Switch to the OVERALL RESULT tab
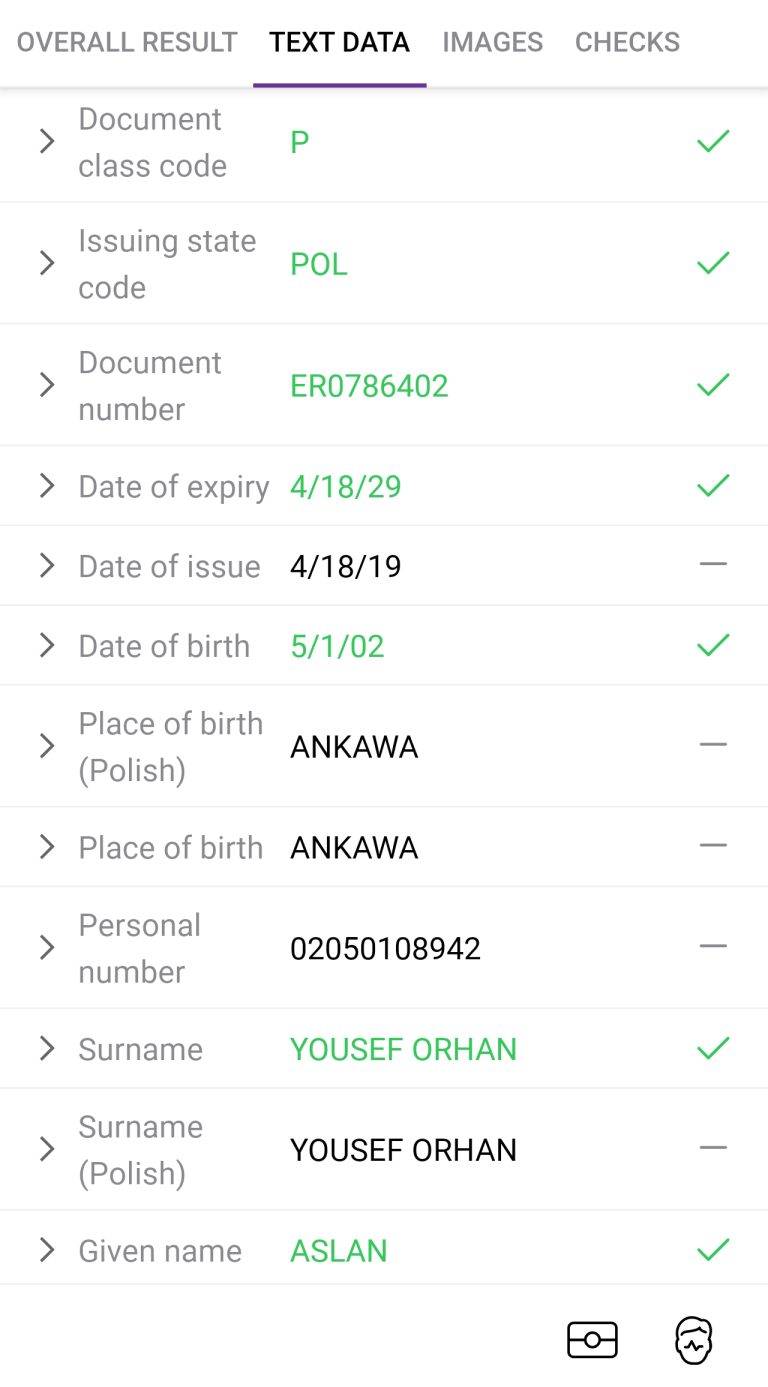 tap(127, 42)
